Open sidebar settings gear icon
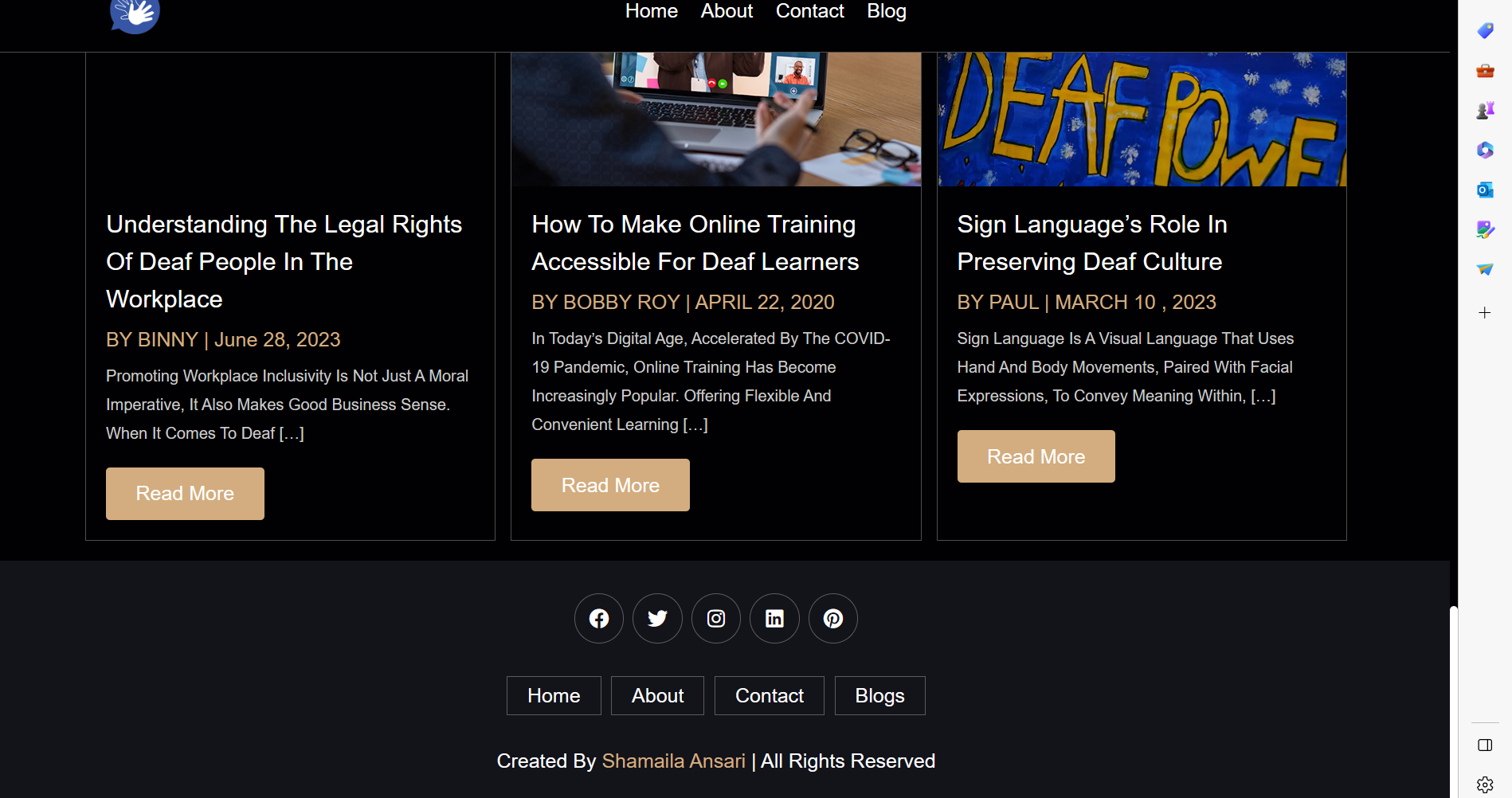The image size is (1512, 798). tap(1485, 784)
